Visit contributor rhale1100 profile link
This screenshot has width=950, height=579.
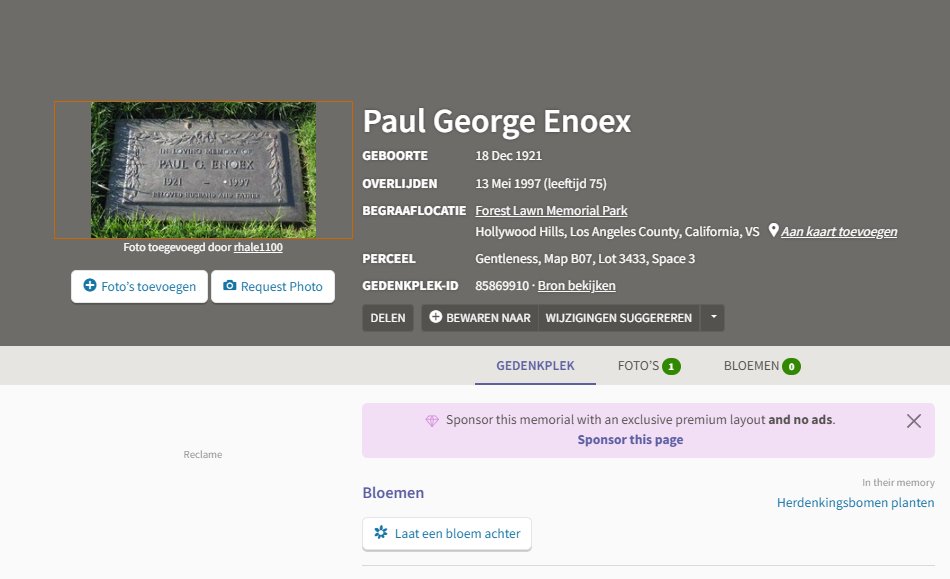[258, 247]
